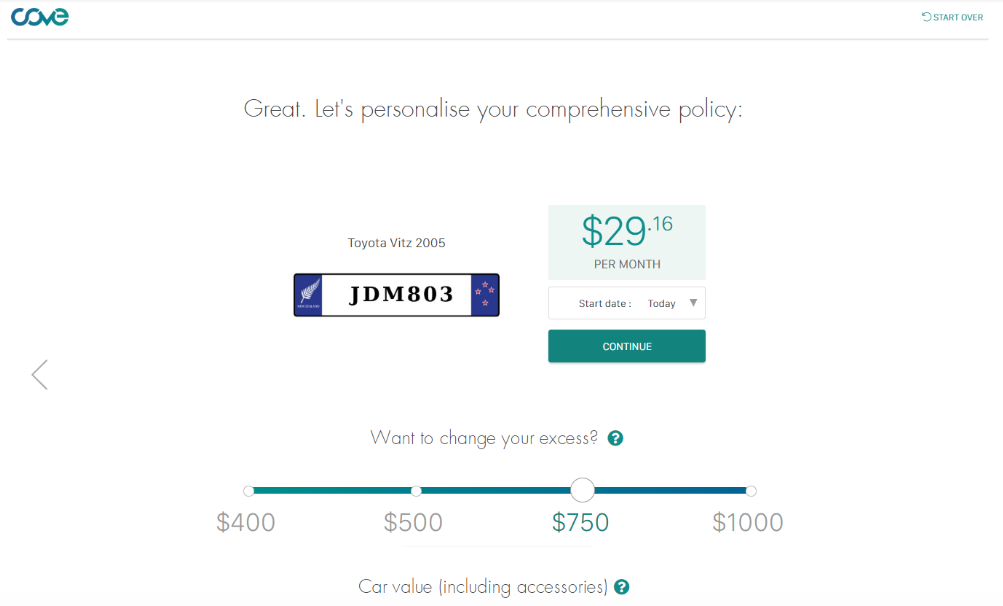
Task: Click the silver fern plate emblem
Action: (308, 295)
